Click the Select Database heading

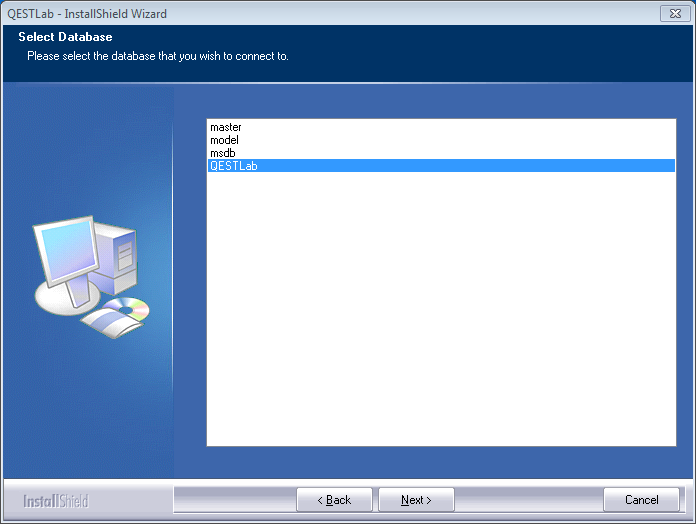click(65, 38)
